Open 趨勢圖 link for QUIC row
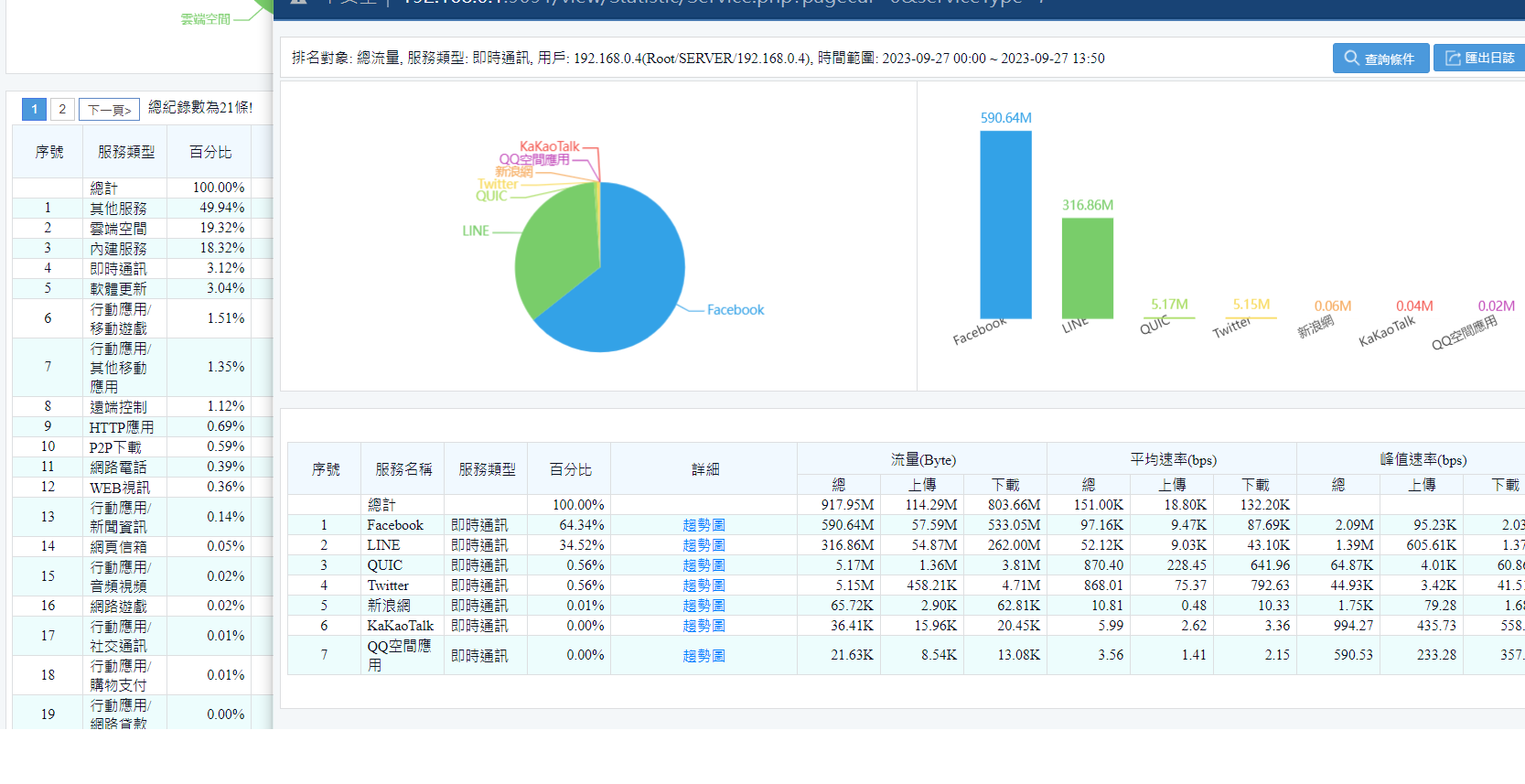The image size is (1525, 784). coord(703,565)
